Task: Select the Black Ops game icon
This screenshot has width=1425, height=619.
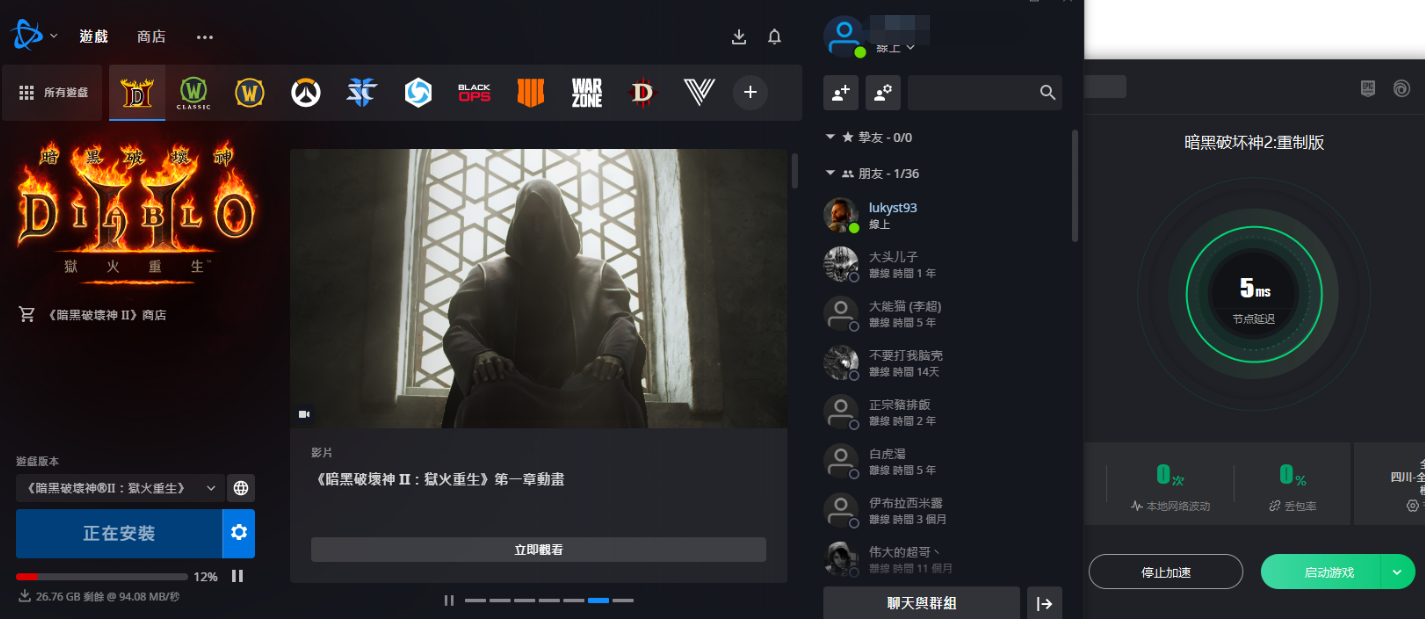Action: click(474, 93)
